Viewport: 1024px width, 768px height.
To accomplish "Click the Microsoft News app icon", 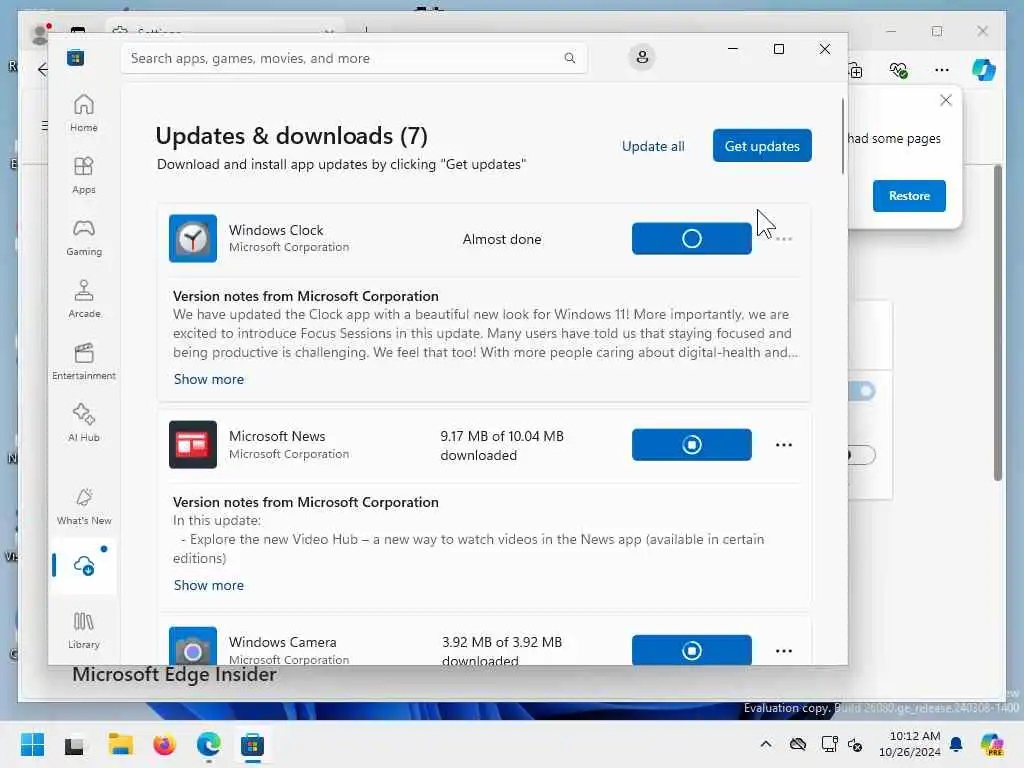I will click(x=193, y=445).
